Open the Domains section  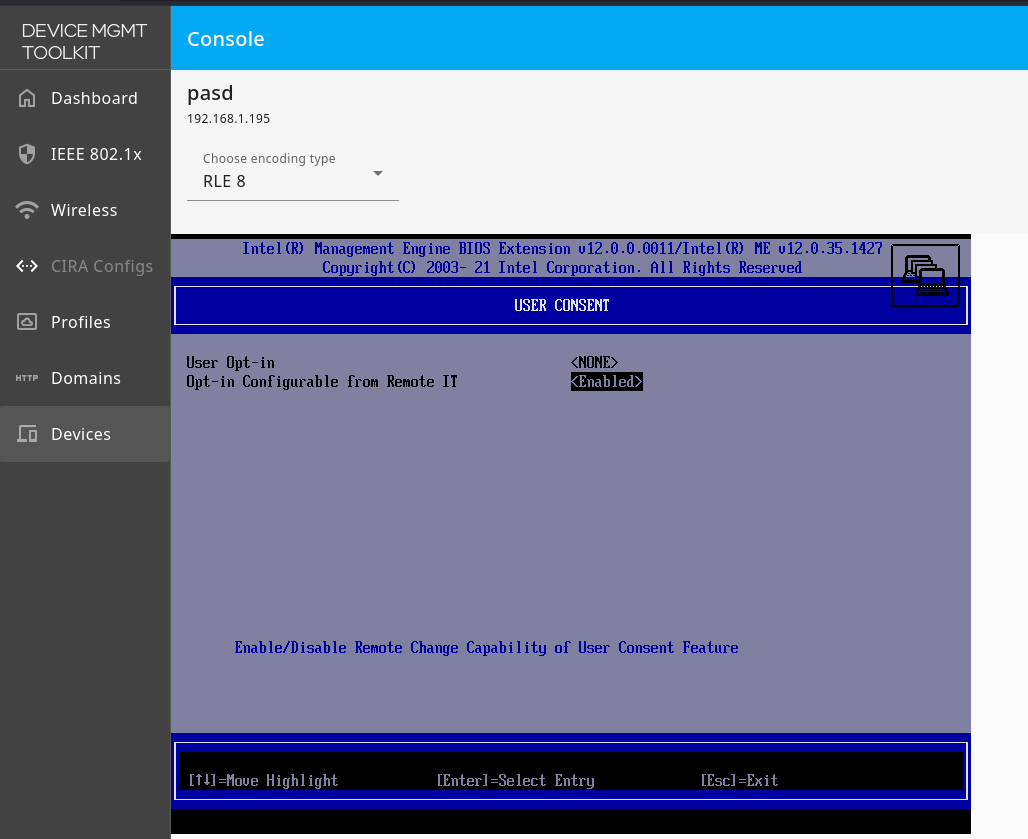pos(86,378)
